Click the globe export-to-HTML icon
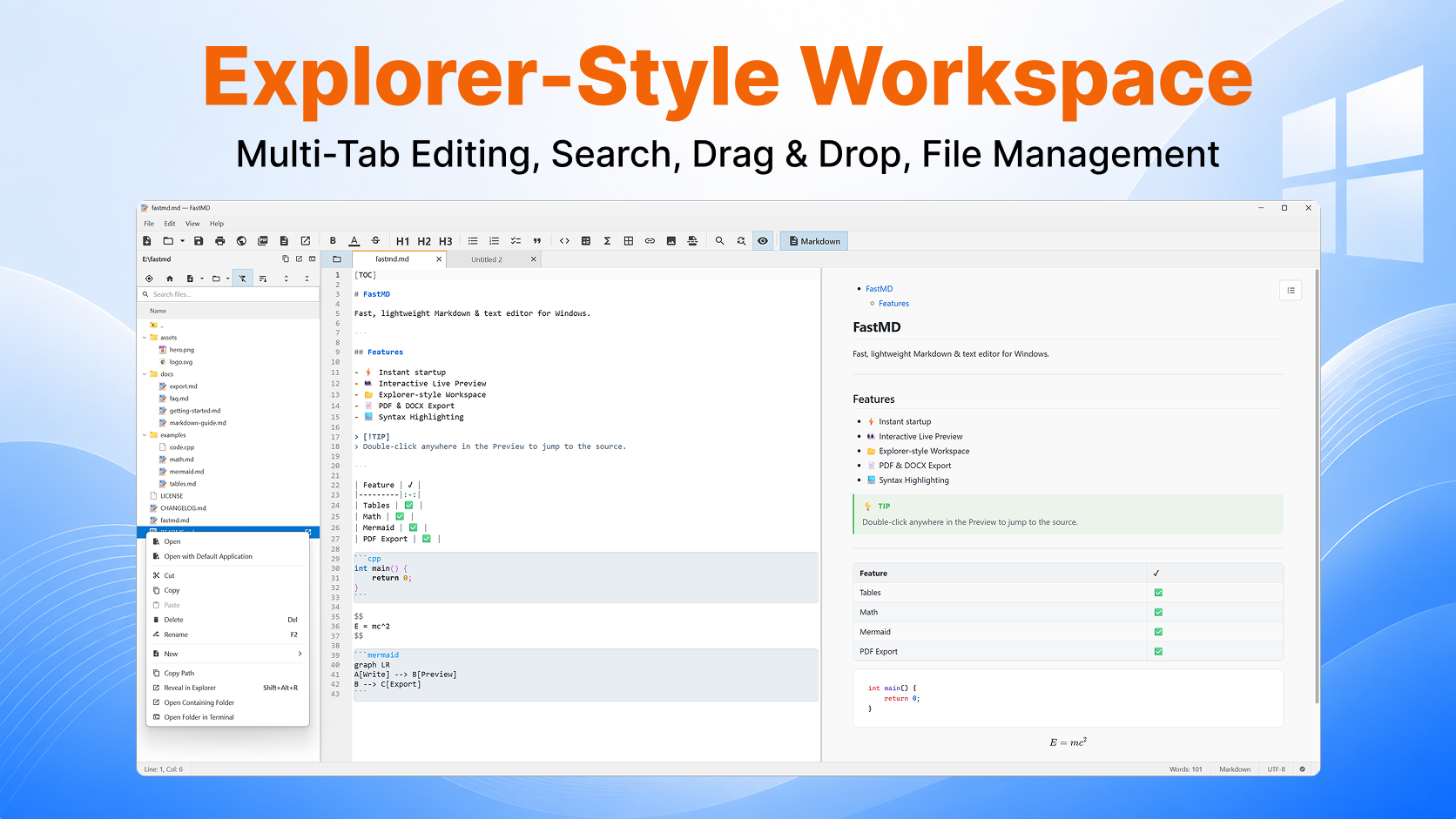The height and width of the screenshot is (819, 1456). pyautogui.click(x=241, y=241)
